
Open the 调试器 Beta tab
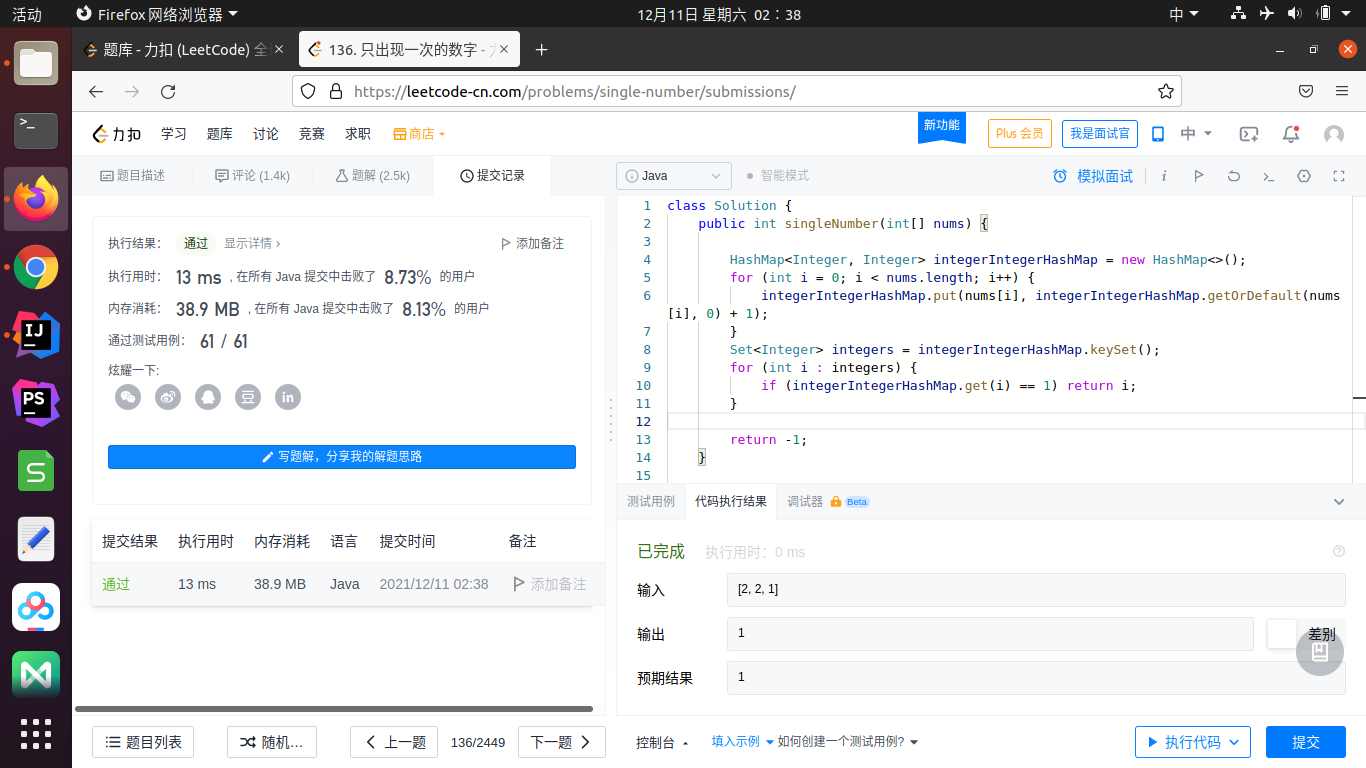point(828,502)
